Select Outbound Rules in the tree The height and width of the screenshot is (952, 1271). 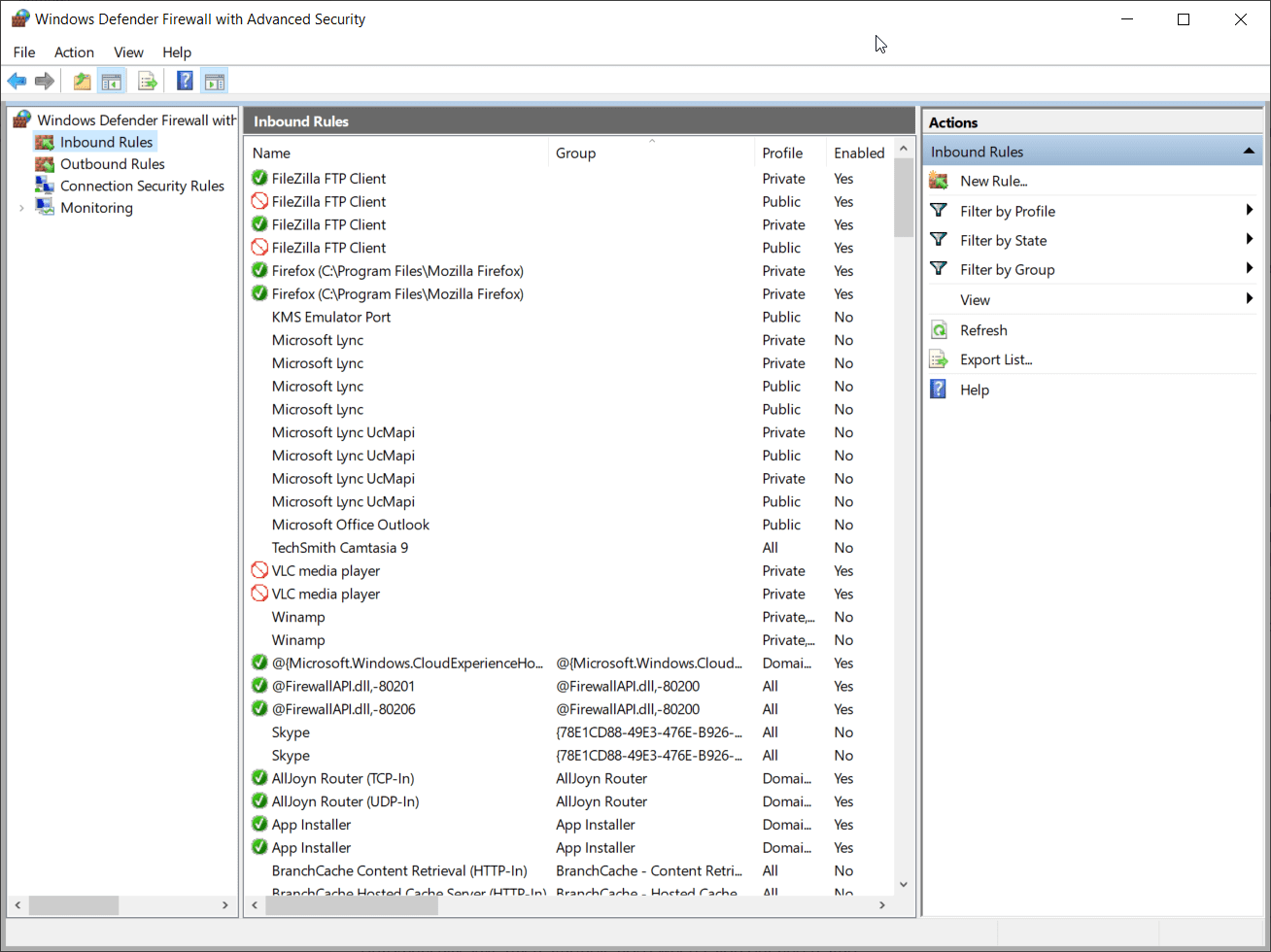tap(113, 164)
